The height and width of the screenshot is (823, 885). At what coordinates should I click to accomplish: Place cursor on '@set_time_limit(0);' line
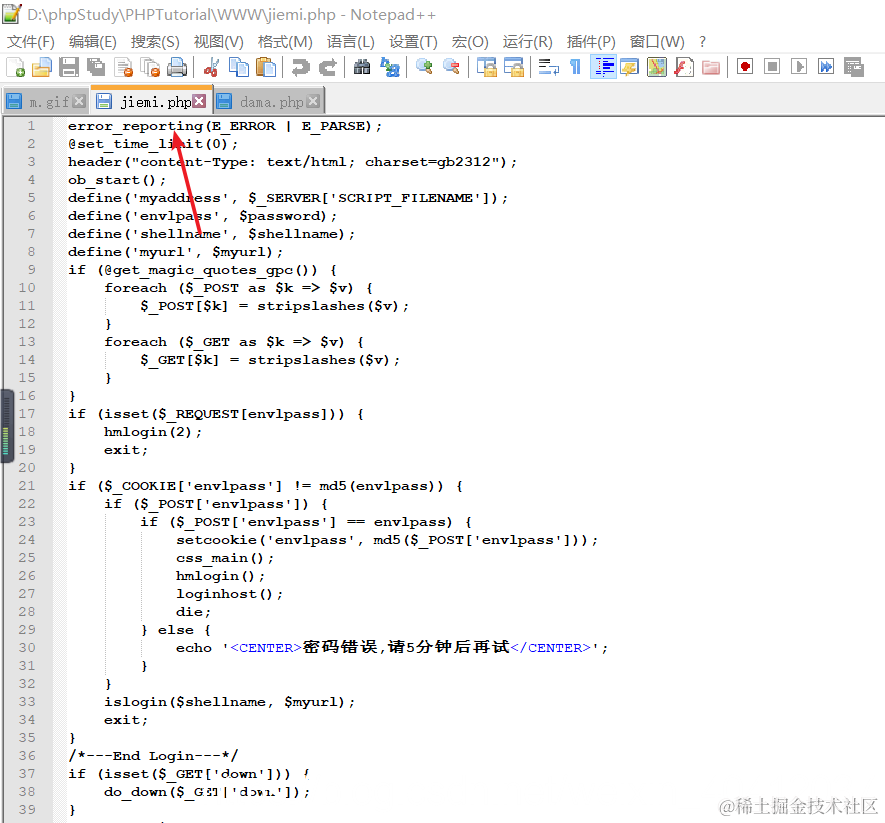click(152, 144)
